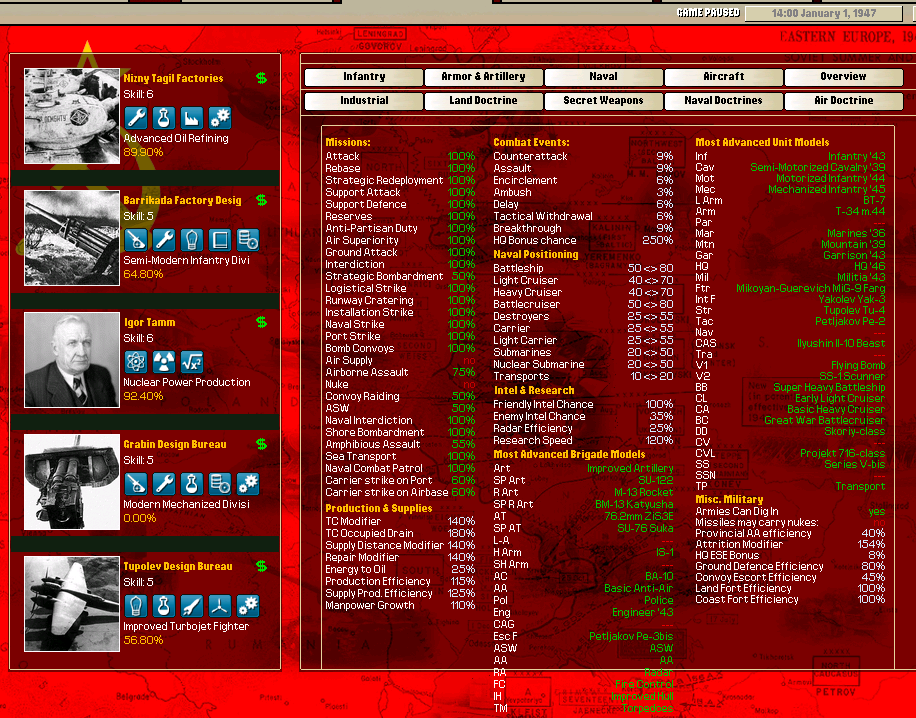Open the Infantry tech tab

coord(364,77)
